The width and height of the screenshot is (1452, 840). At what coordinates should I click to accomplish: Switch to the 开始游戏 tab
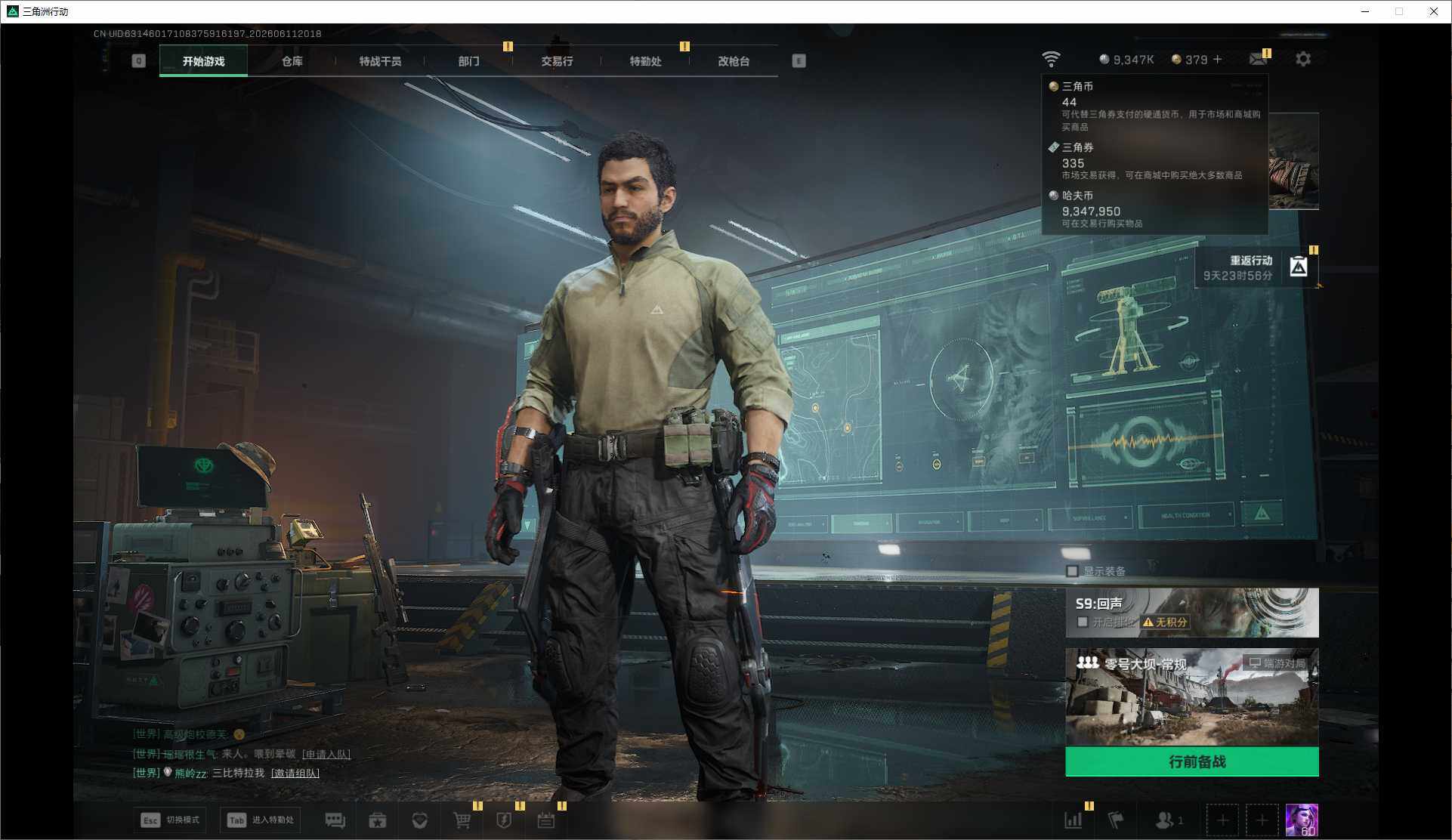pyautogui.click(x=203, y=61)
